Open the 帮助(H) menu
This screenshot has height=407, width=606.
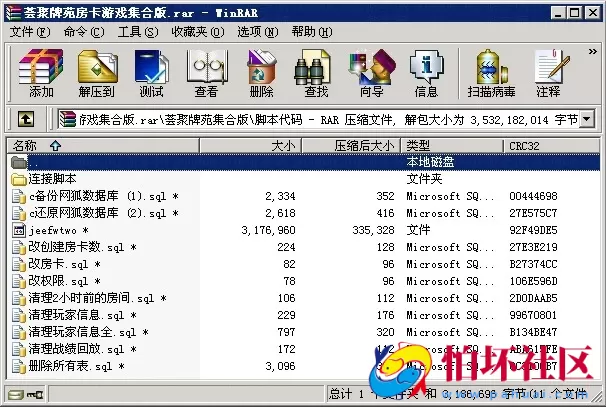(312, 32)
